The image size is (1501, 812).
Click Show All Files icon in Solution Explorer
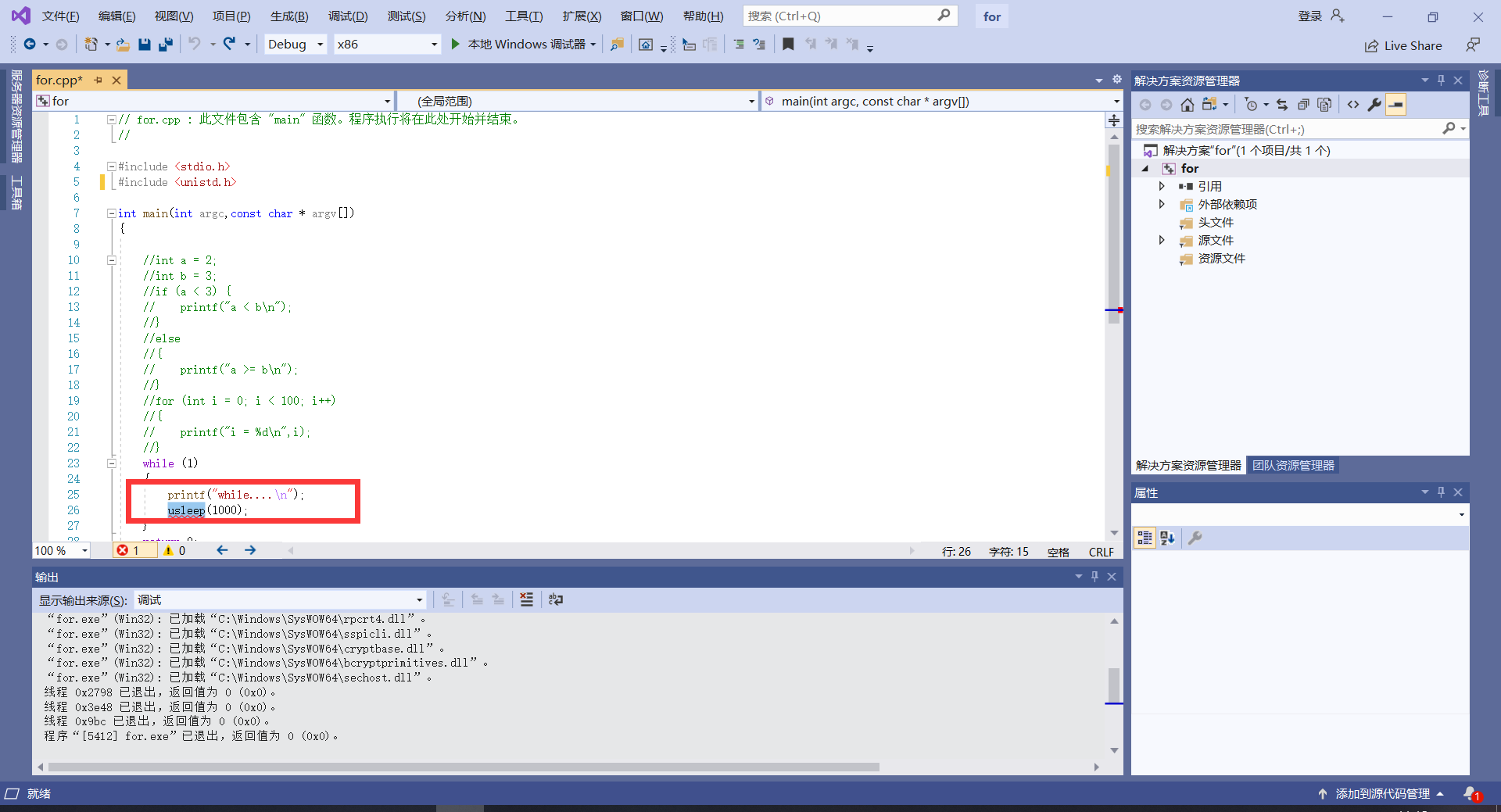[x=1324, y=105]
